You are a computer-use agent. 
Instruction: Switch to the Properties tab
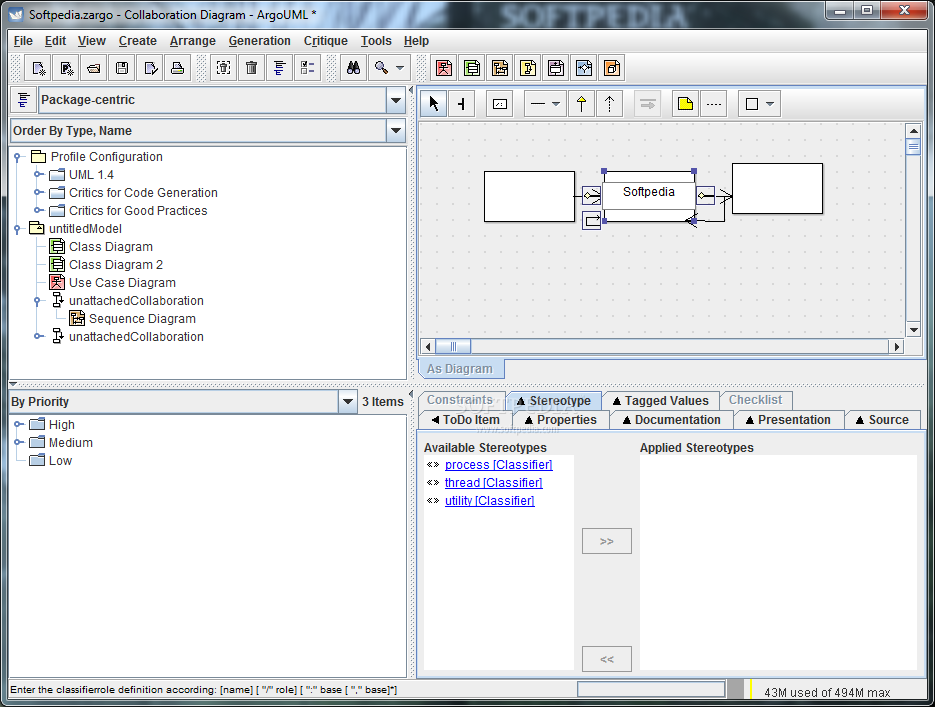561,420
